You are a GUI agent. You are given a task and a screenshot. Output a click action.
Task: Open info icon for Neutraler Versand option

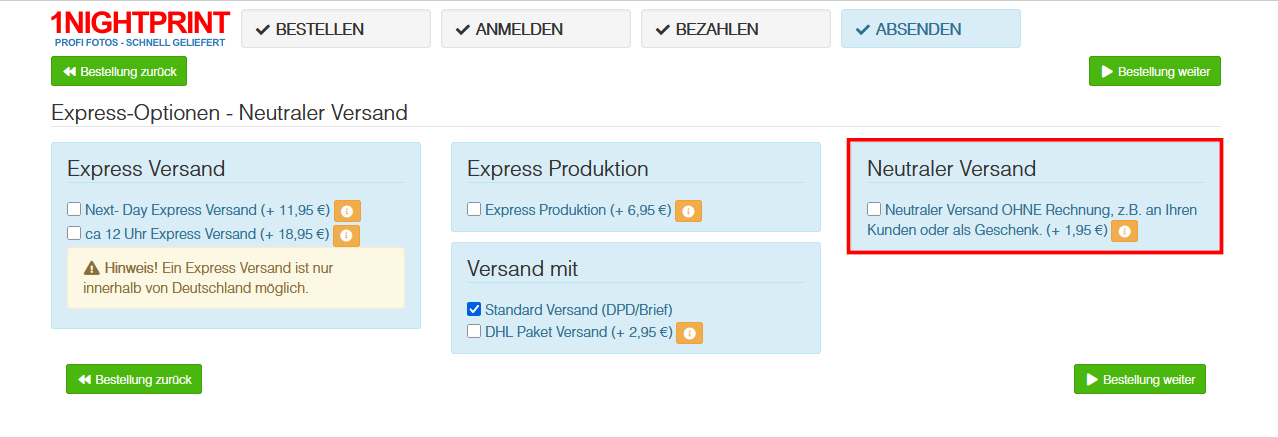click(x=1125, y=231)
